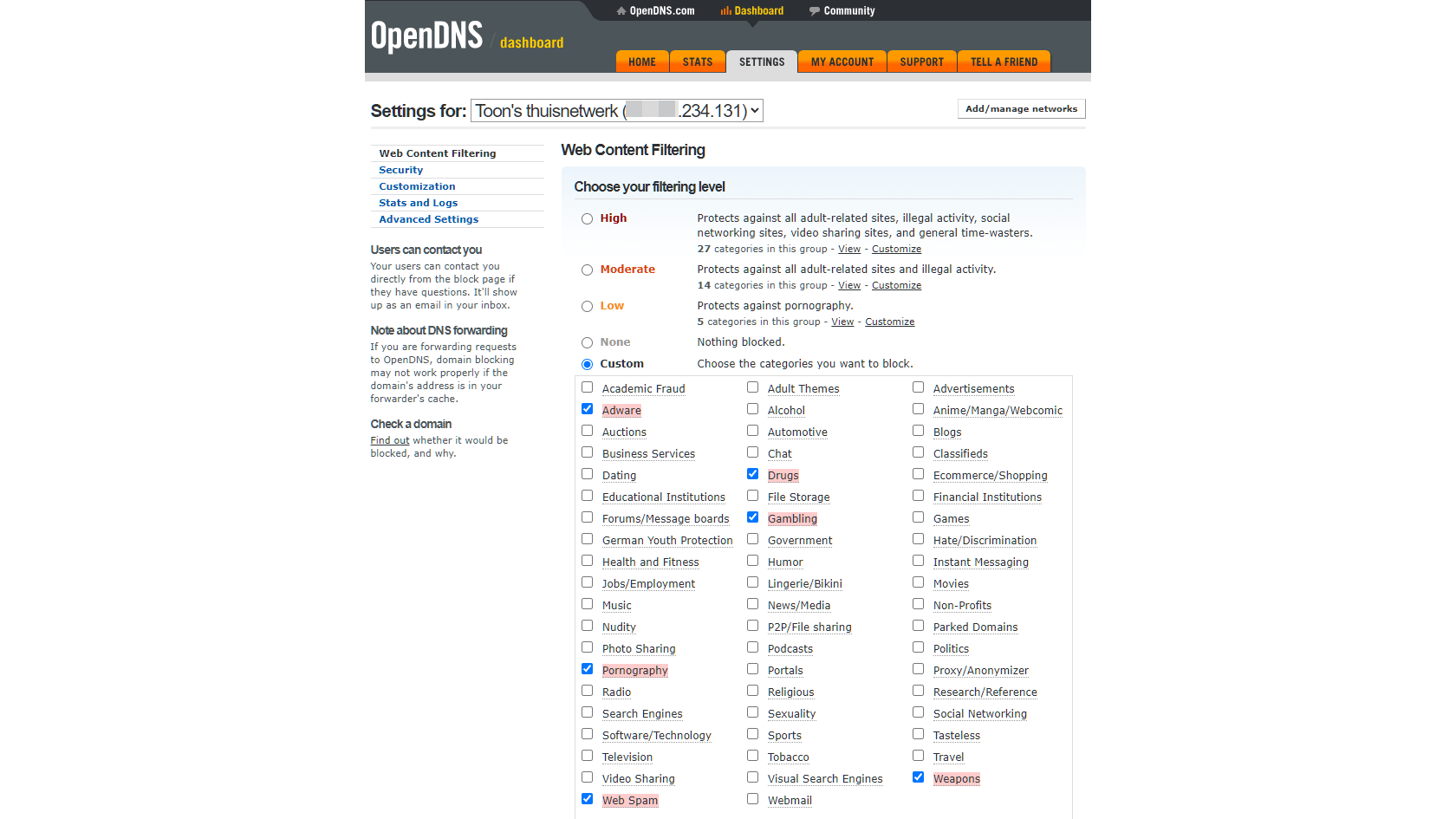
Task: Select the None filtering level
Action: coord(588,343)
